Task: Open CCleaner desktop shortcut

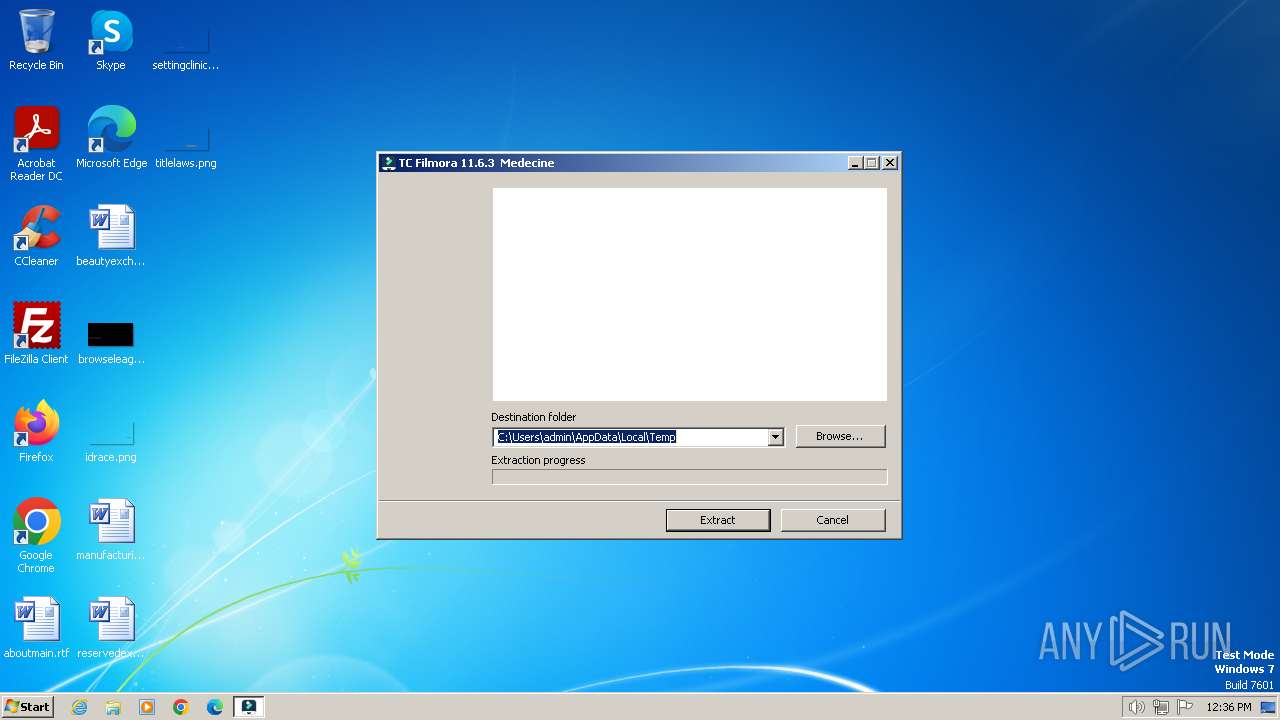Action: coord(36,236)
